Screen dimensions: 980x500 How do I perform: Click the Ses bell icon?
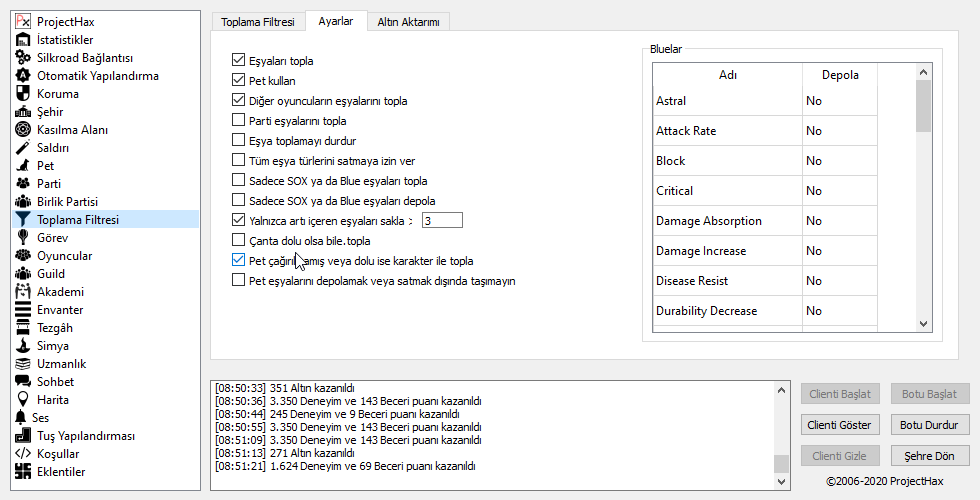[23, 417]
